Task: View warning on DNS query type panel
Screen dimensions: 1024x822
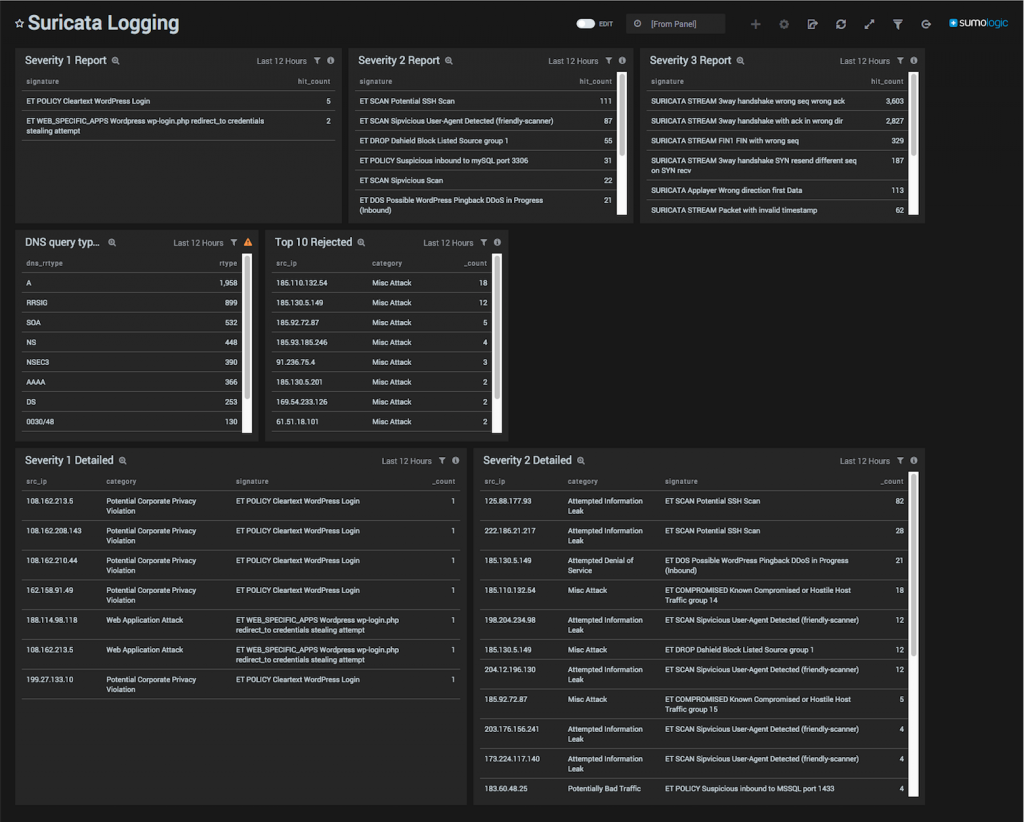Action: 248,242
